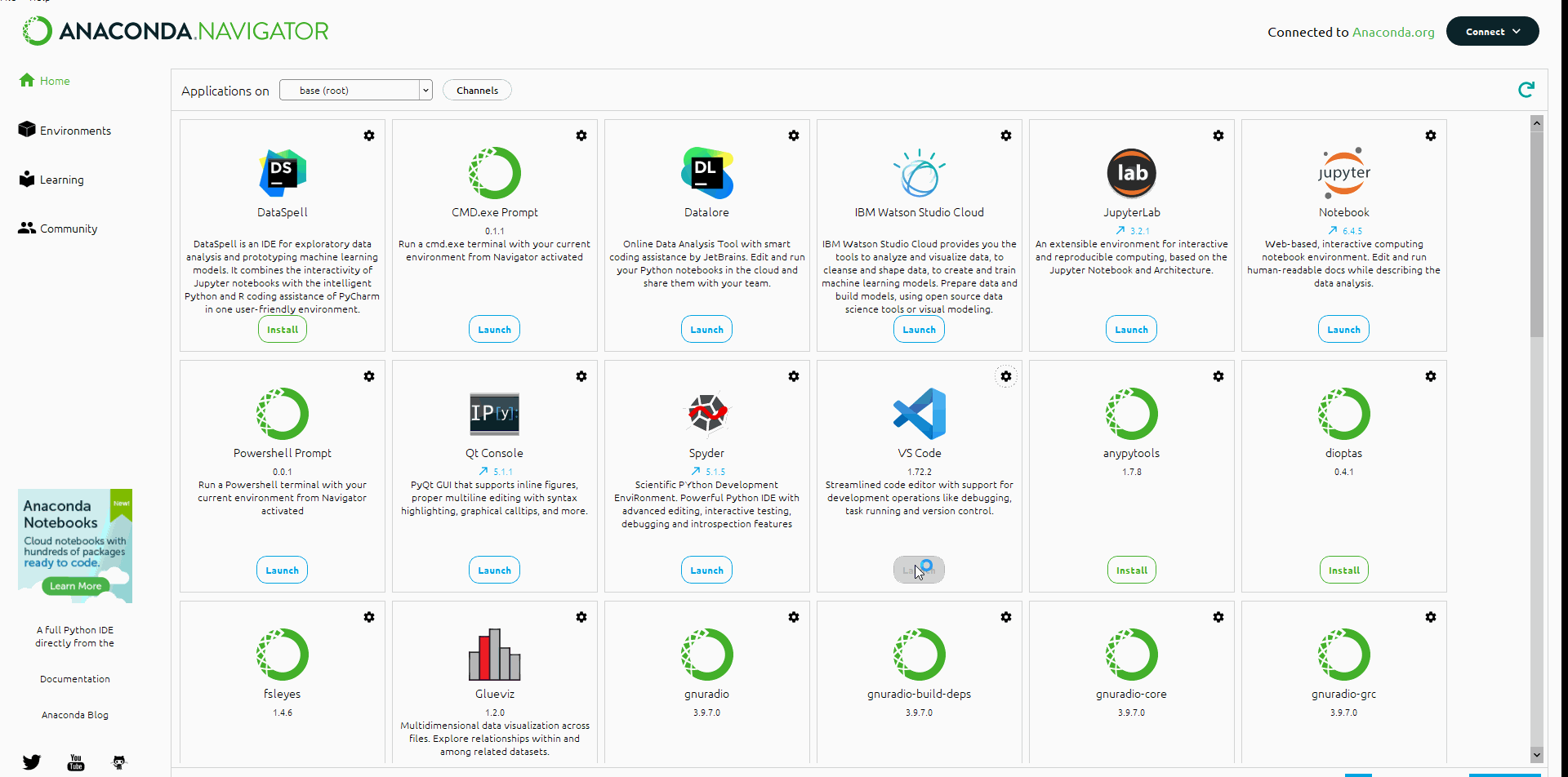The width and height of the screenshot is (1568, 777).
Task: Open the Datalore tile settings gear
Action: pos(794,135)
